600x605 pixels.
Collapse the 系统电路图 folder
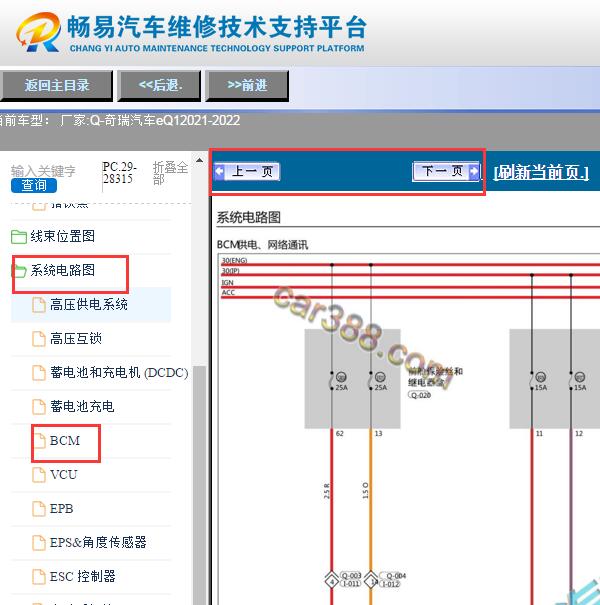point(63,270)
